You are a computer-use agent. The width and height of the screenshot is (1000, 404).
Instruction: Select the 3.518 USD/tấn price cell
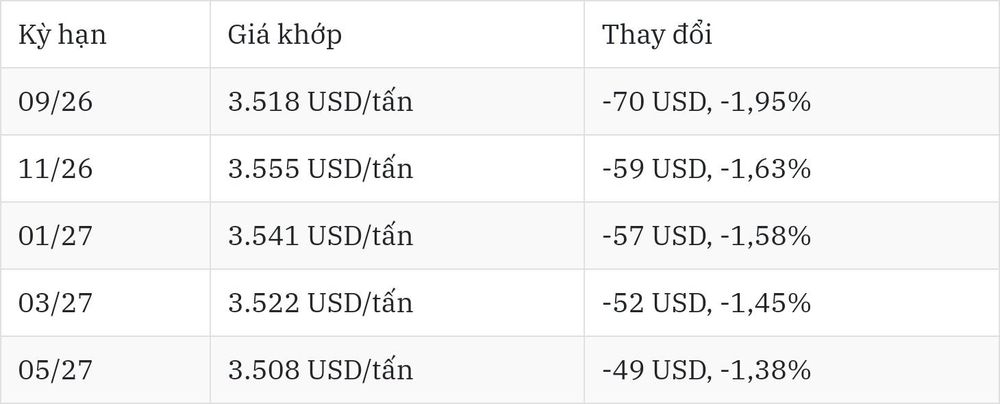(397, 101)
